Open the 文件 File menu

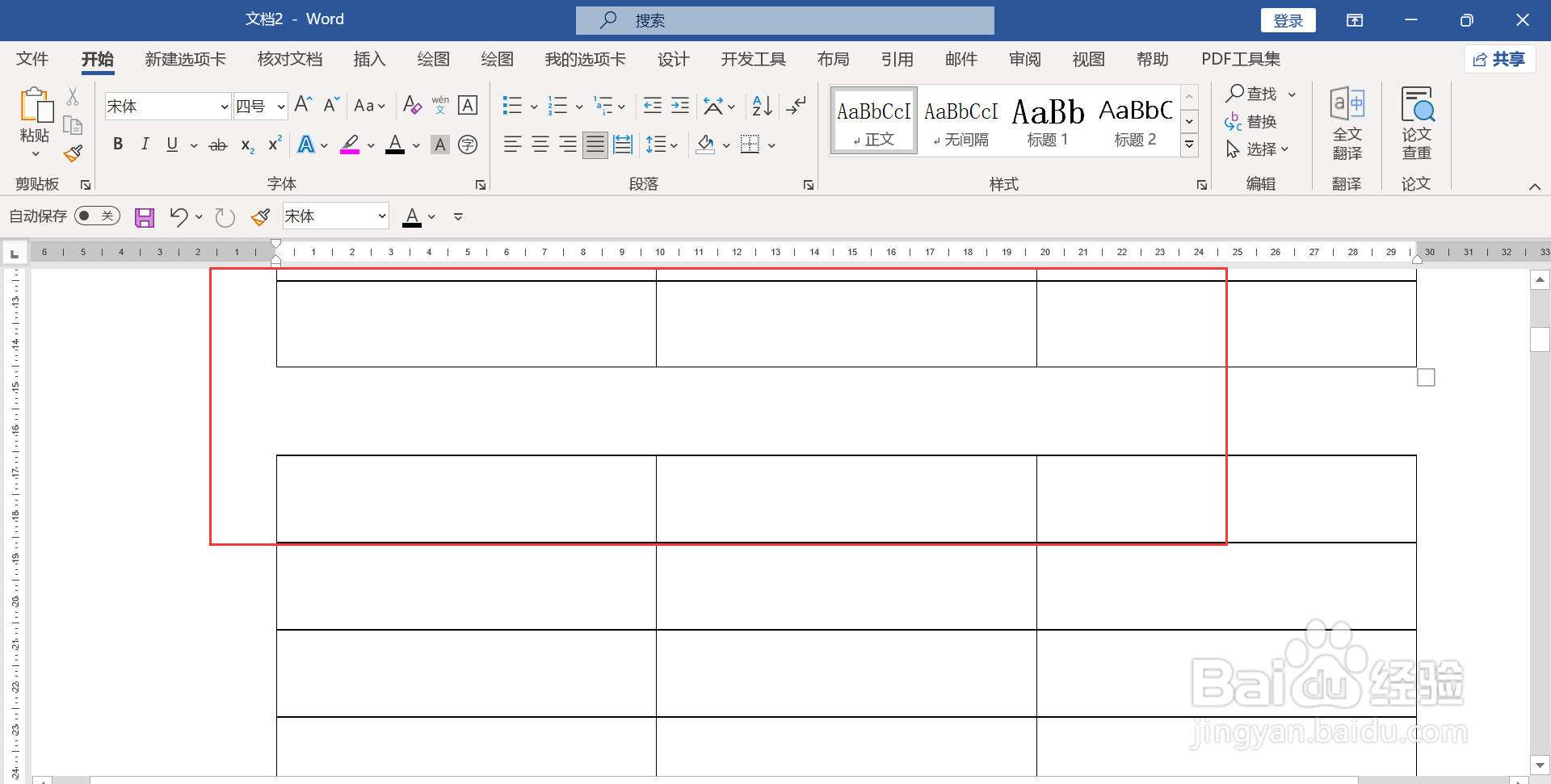[32, 59]
